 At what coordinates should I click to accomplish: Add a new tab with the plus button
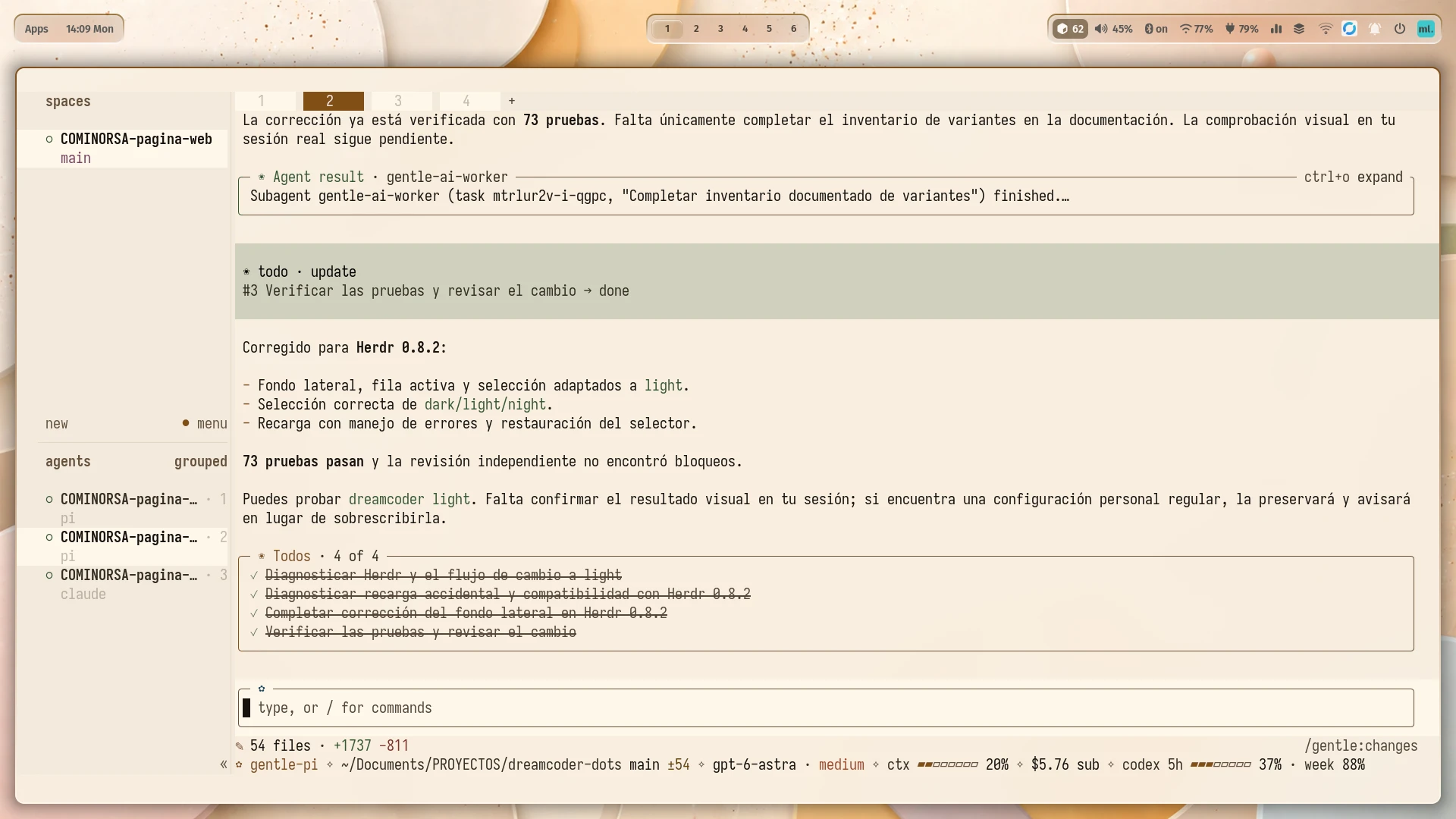pyautogui.click(x=512, y=101)
